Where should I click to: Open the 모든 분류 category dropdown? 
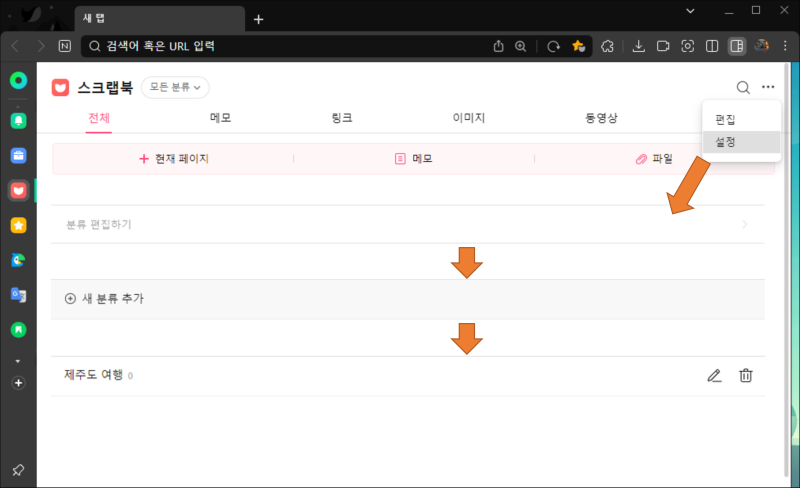tap(175, 87)
